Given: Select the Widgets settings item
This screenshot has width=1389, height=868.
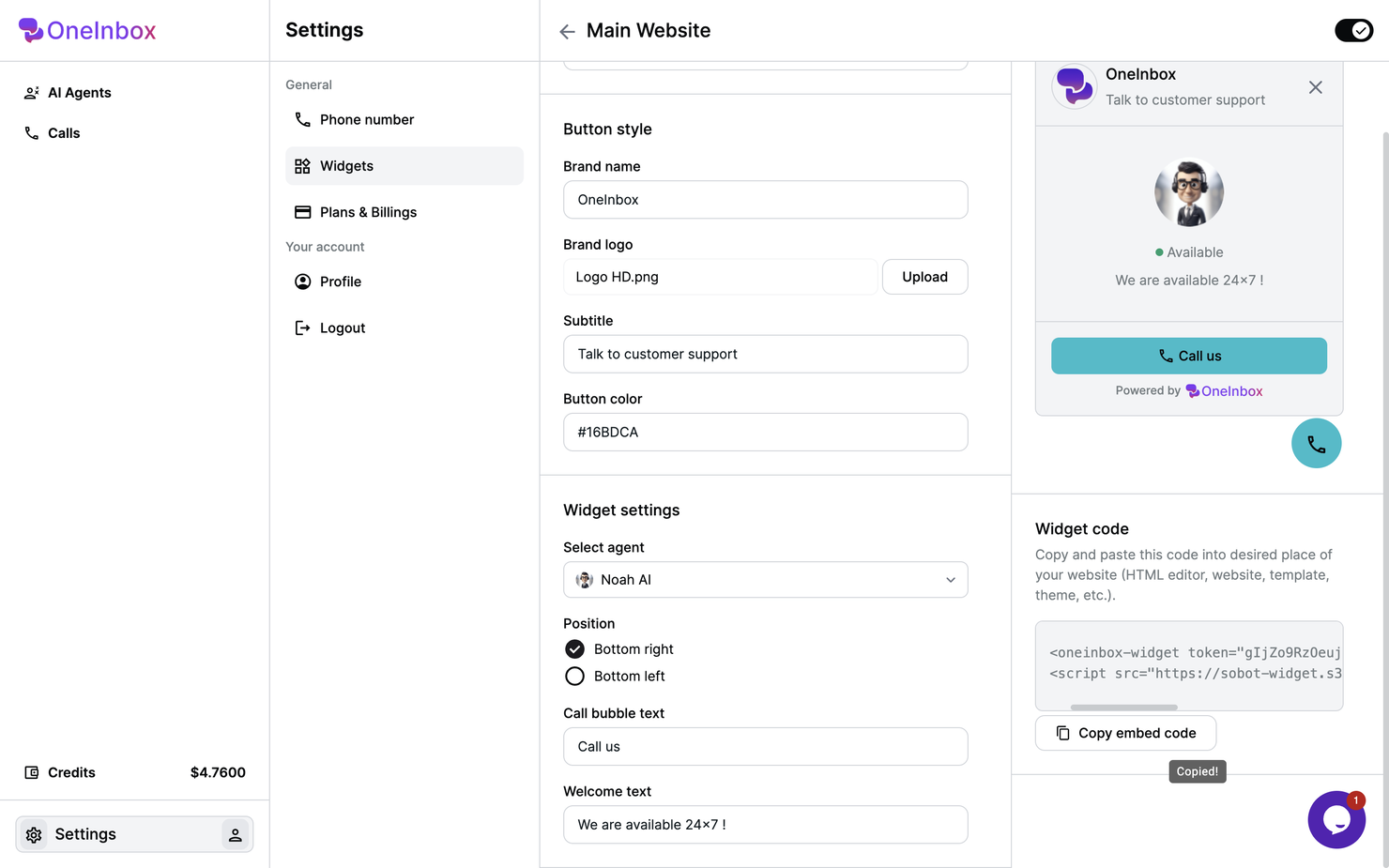Looking at the screenshot, I should [404, 166].
